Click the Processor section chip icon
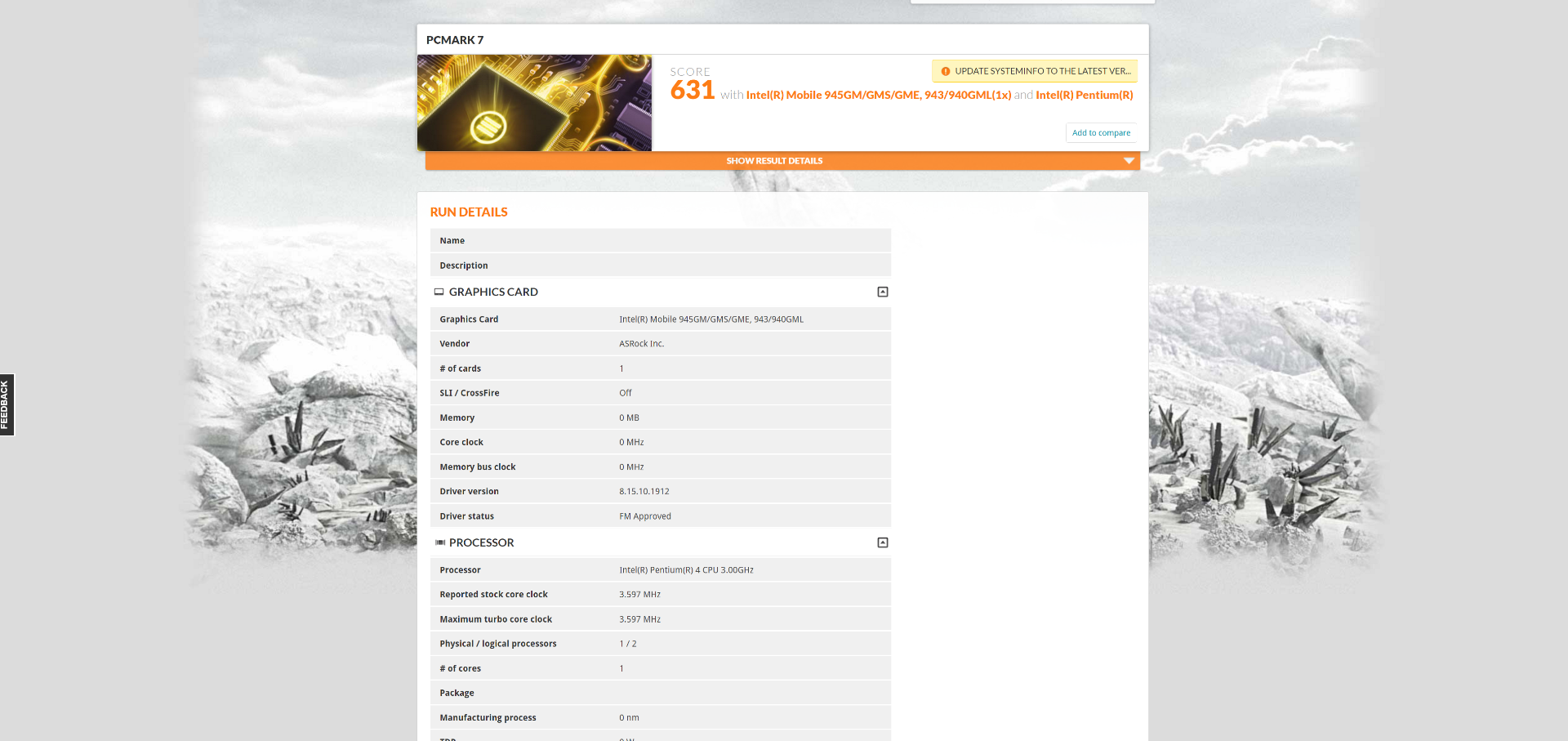This screenshot has height=741, width=1568. (440, 542)
